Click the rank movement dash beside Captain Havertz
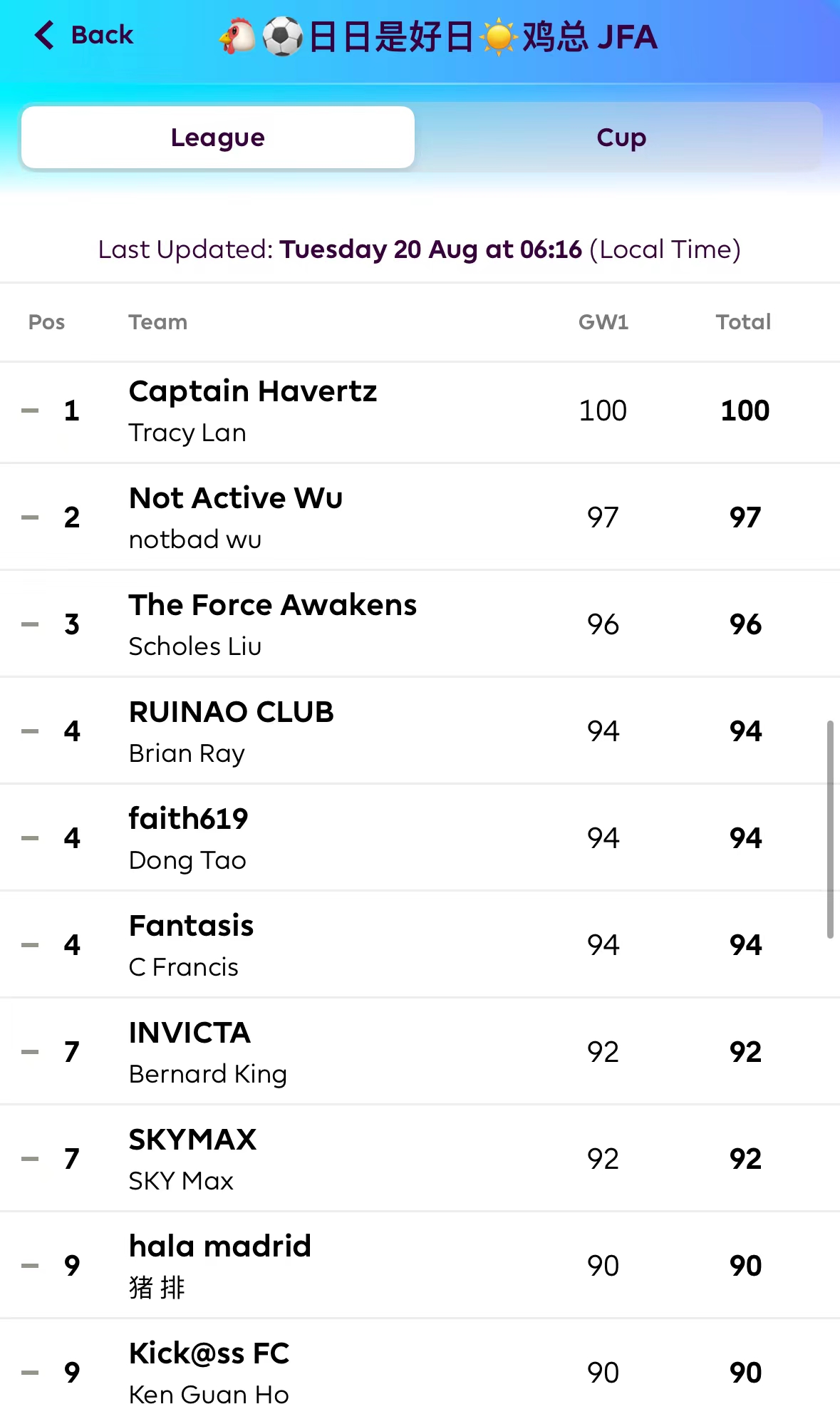The height and width of the screenshot is (1419, 840). [30, 411]
